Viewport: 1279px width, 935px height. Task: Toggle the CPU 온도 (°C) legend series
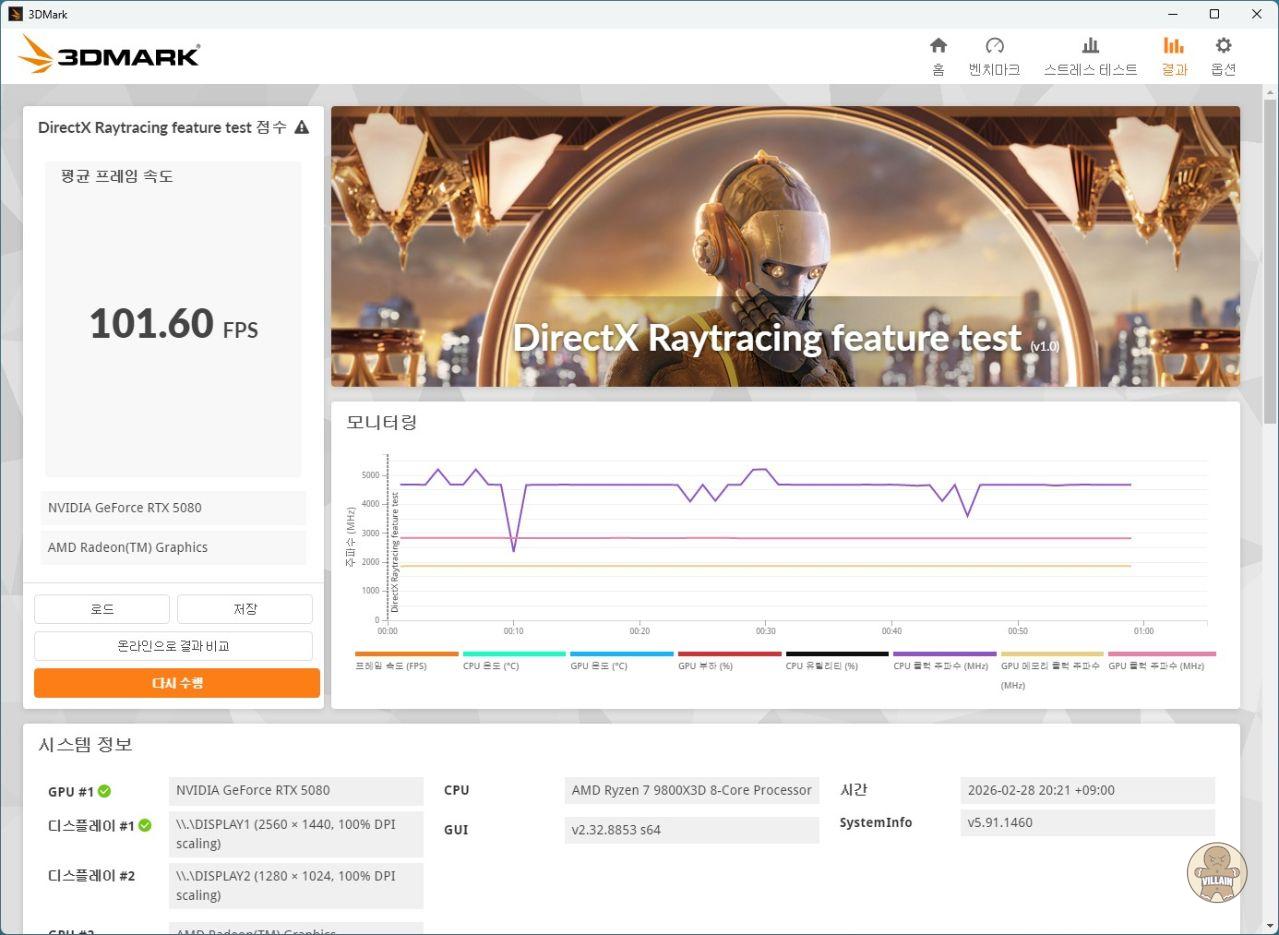(x=491, y=666)
